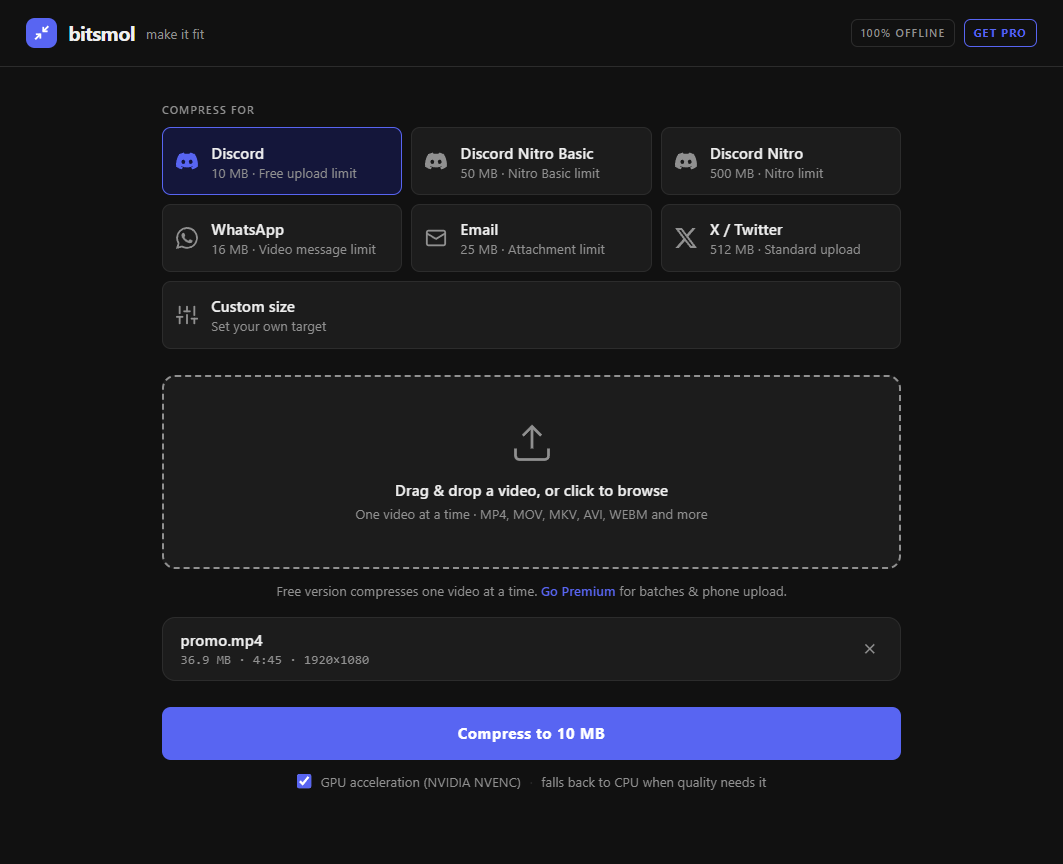1063x864 pixels.
Task: Start Compress to 10 MB
Action: [x=532, y=734]
